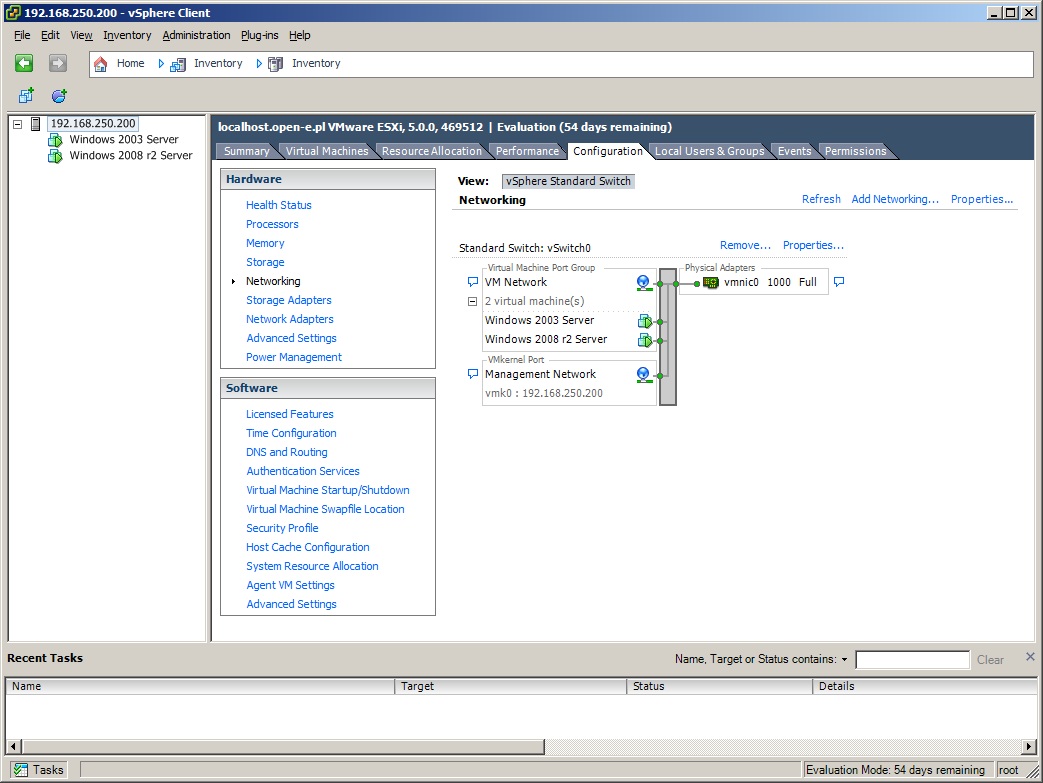Screen dimensions: 1043x783
Task: Open the File menu
Action: pyautogui.click(x=22, y=35)
